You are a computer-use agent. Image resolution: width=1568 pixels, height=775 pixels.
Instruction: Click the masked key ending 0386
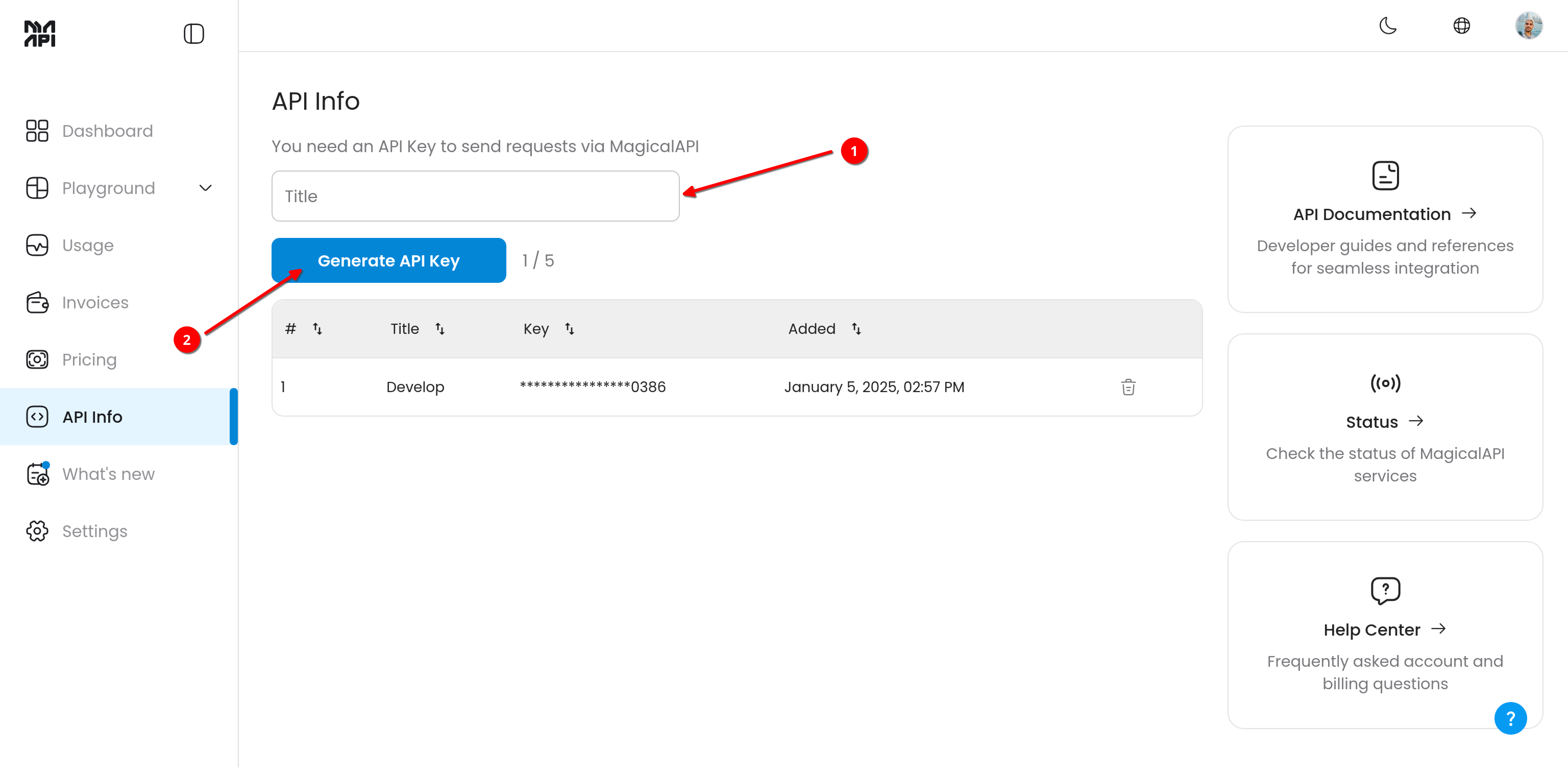(x=593, y=387)
